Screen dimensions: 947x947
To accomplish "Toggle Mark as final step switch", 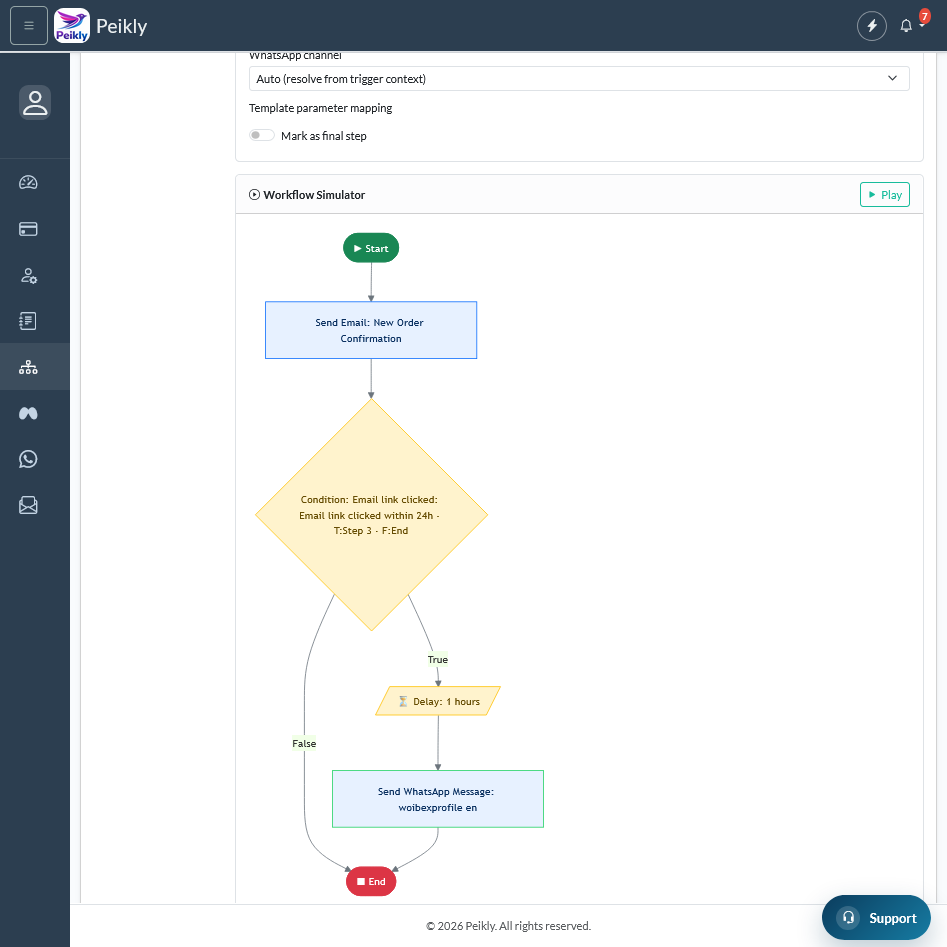I will pyautogui.click(x=262, y=135).
